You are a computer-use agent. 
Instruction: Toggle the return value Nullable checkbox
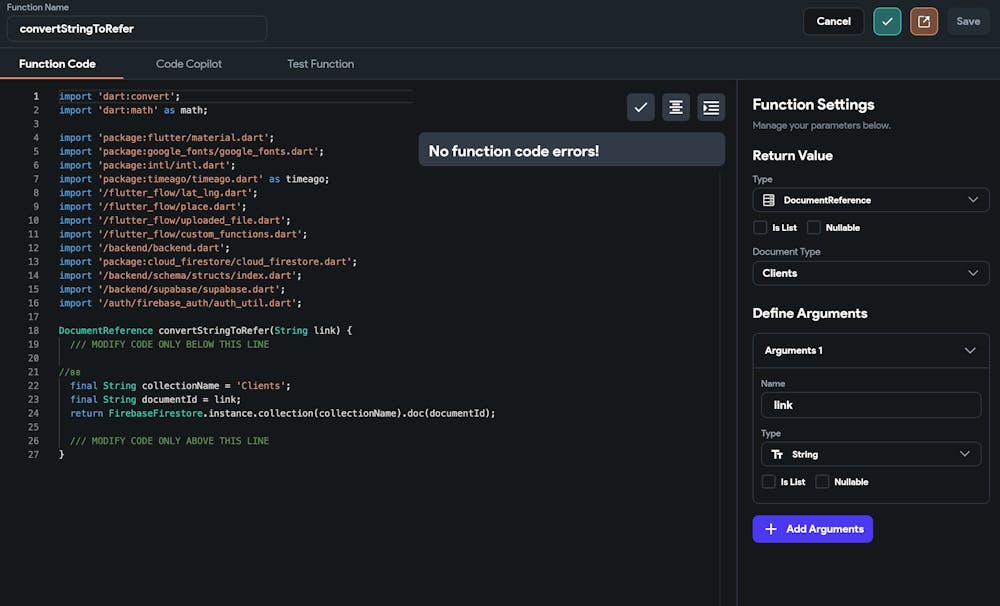coord(814,227)
